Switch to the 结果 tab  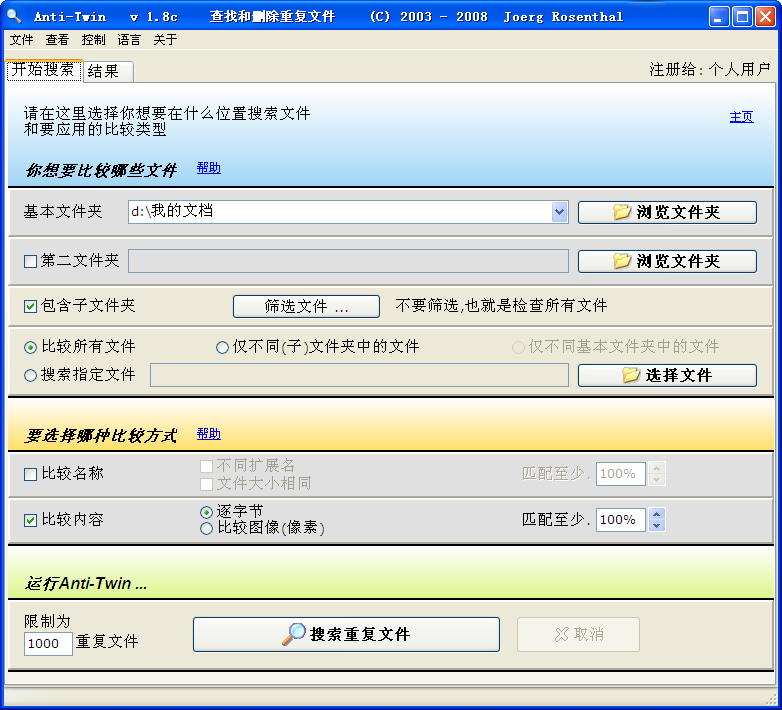point(103,71)
